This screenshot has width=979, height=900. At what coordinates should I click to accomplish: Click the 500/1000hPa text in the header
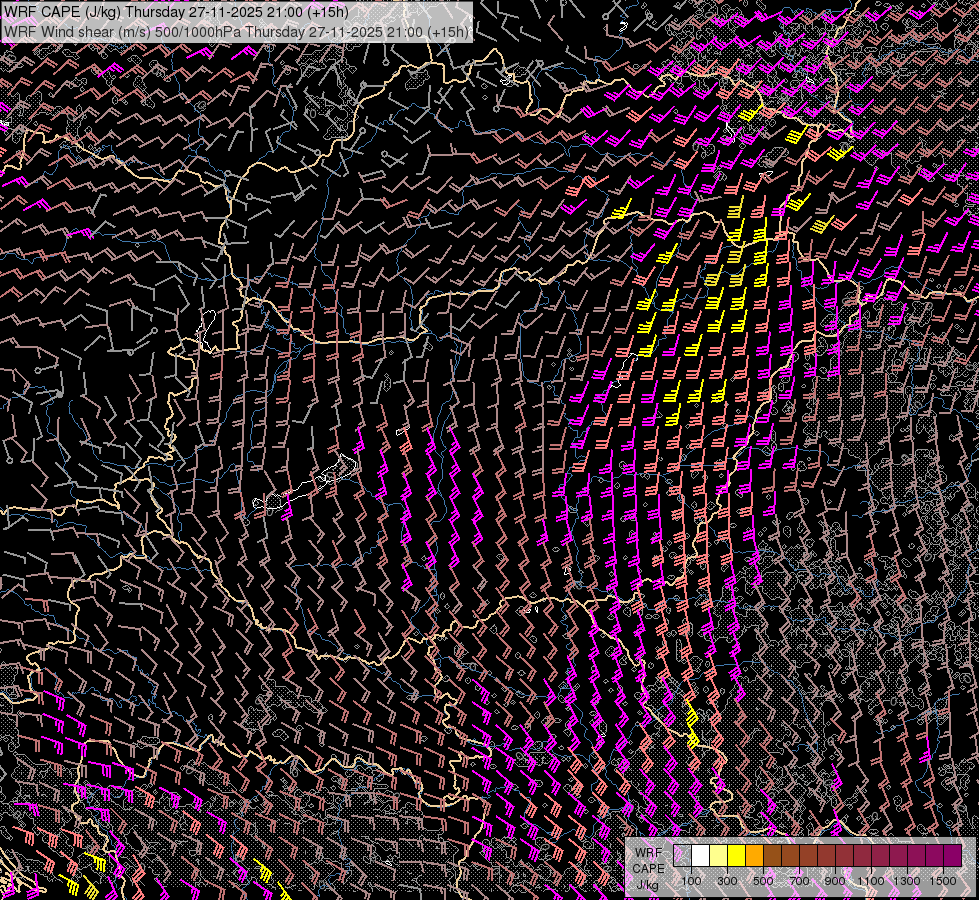point(199,31)
